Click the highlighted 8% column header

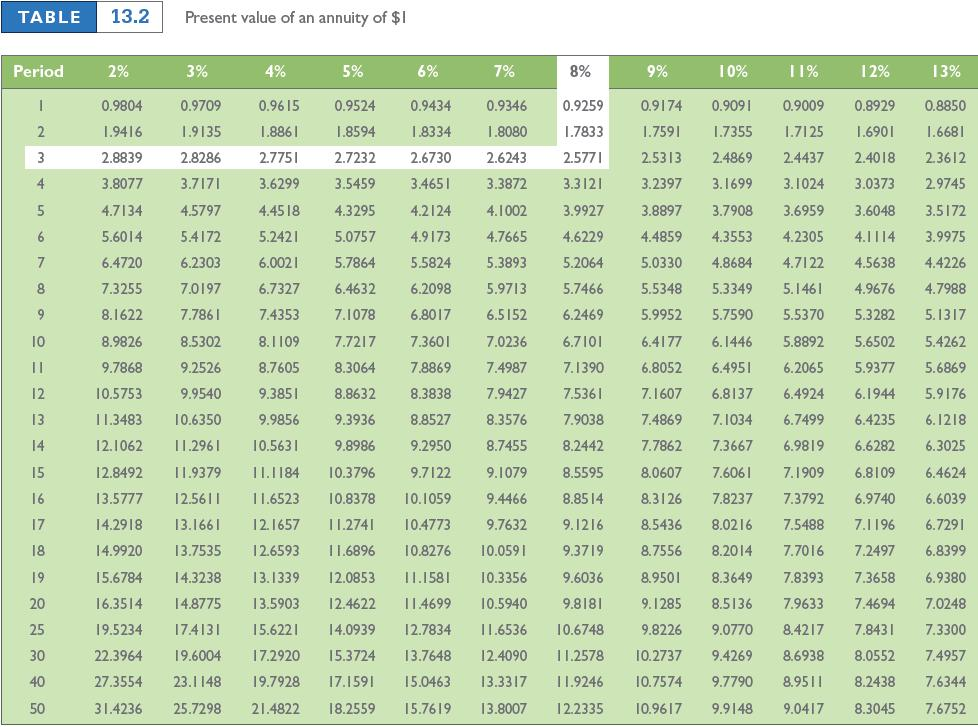click(x=582, y=71)
